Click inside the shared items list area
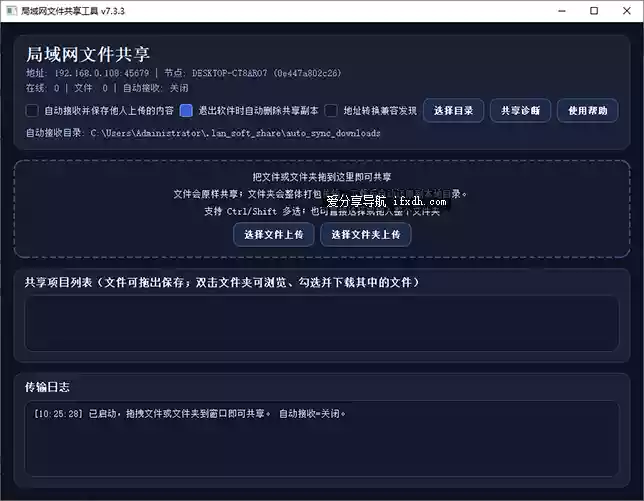 coord(322,323)
